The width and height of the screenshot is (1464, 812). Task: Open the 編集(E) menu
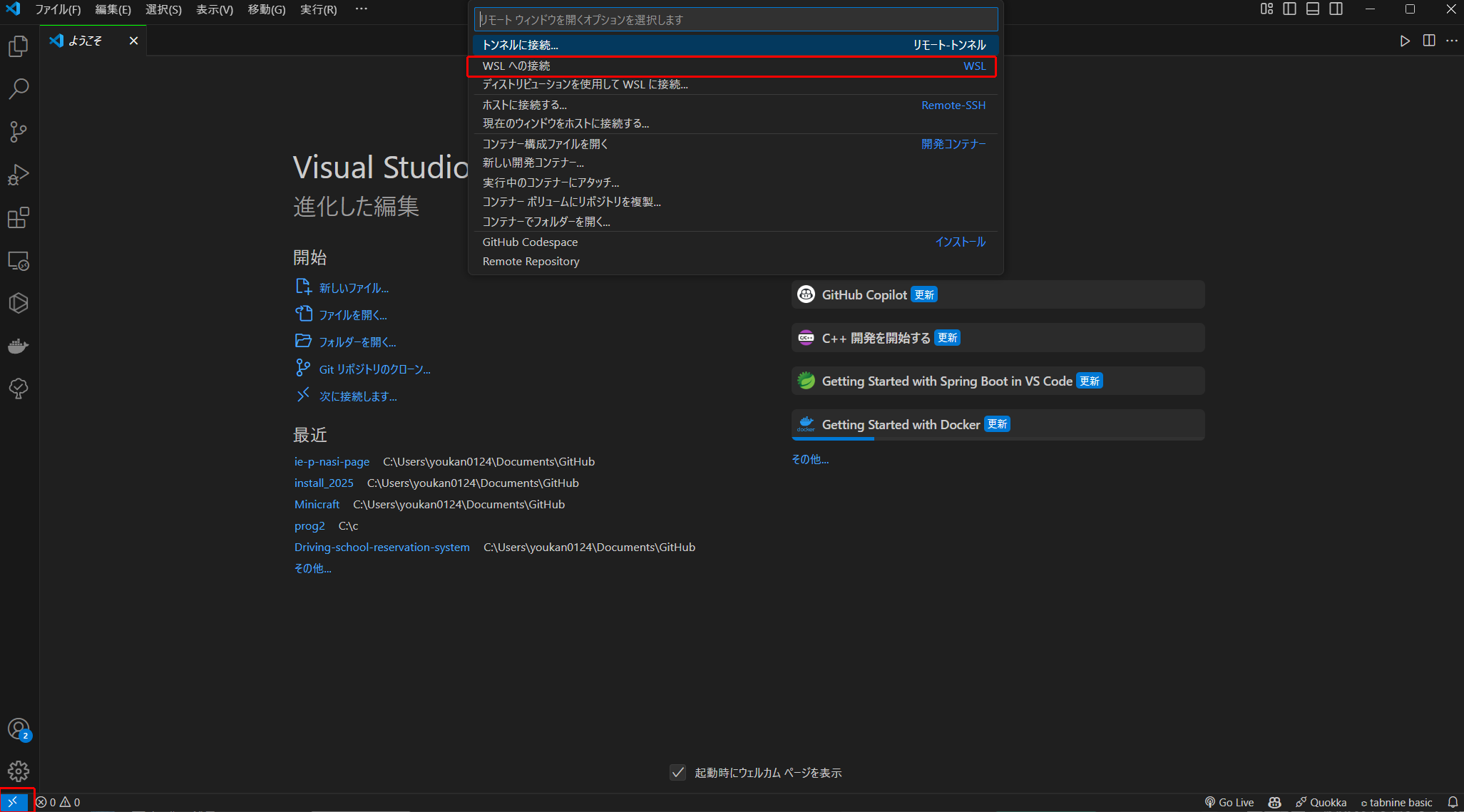pyautogui.click(x=113, y=9)
